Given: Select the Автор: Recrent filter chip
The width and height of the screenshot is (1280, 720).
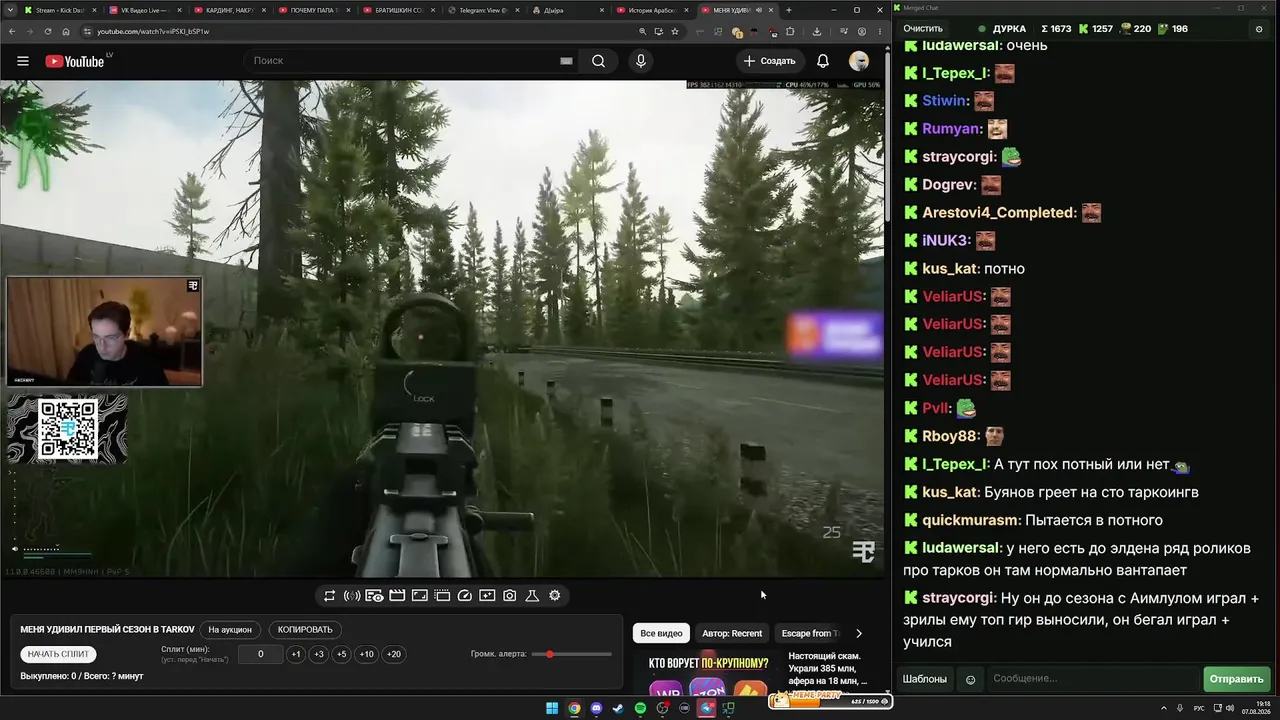Looking at the screenshot, I should click(732, 633).
